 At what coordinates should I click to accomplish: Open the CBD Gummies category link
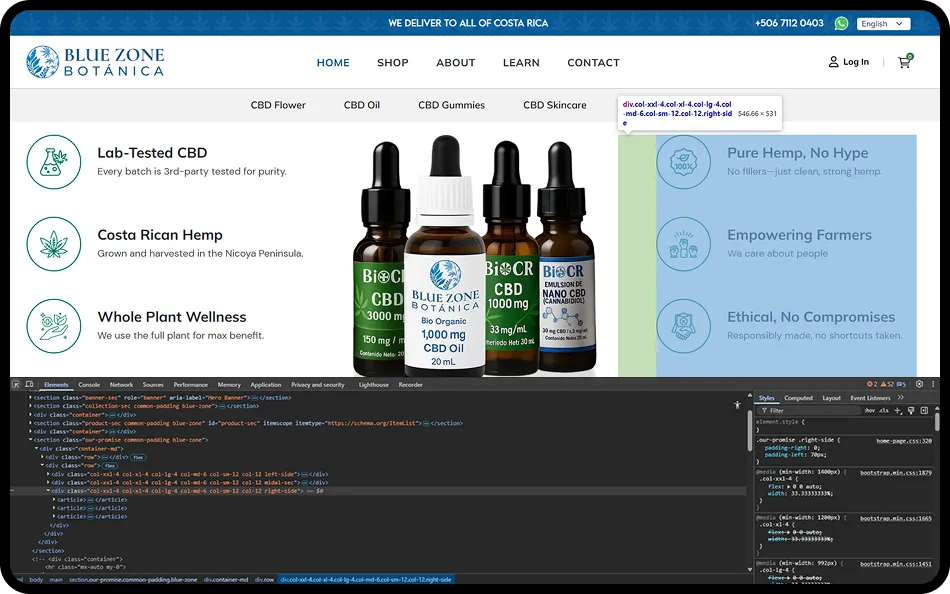451,105
